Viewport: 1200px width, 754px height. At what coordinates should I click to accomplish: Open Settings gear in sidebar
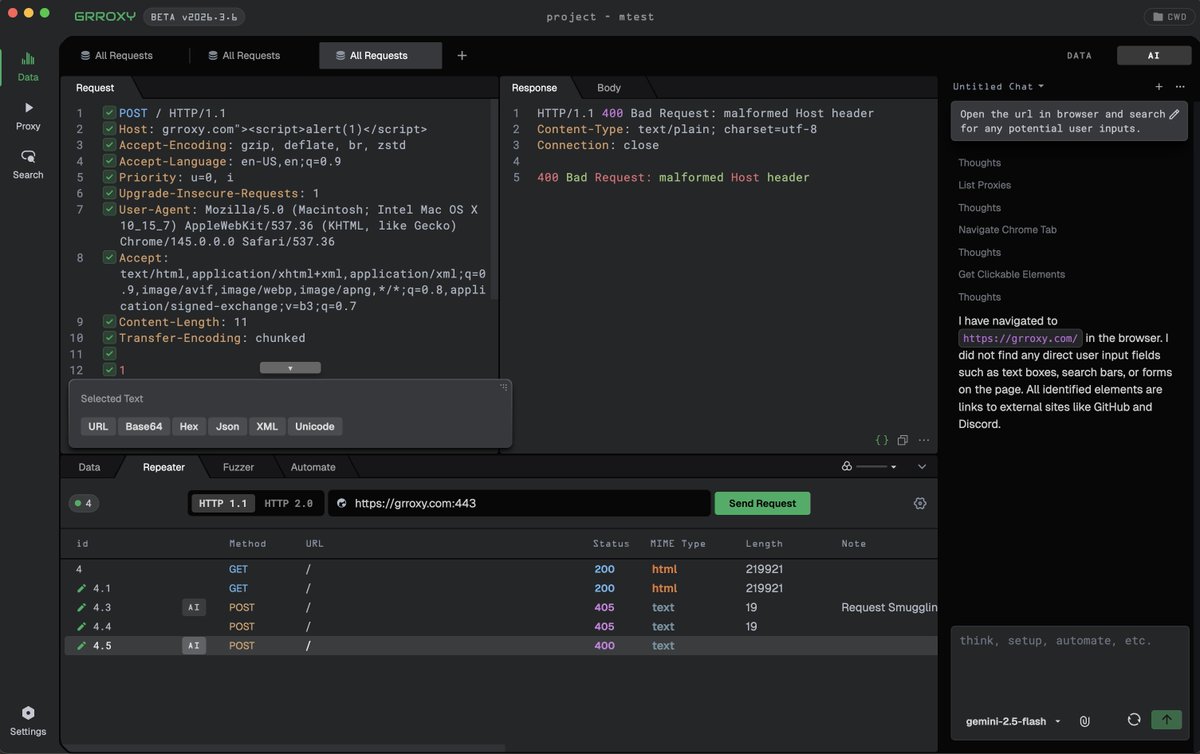pyautogui.click(x=28, y=721)
